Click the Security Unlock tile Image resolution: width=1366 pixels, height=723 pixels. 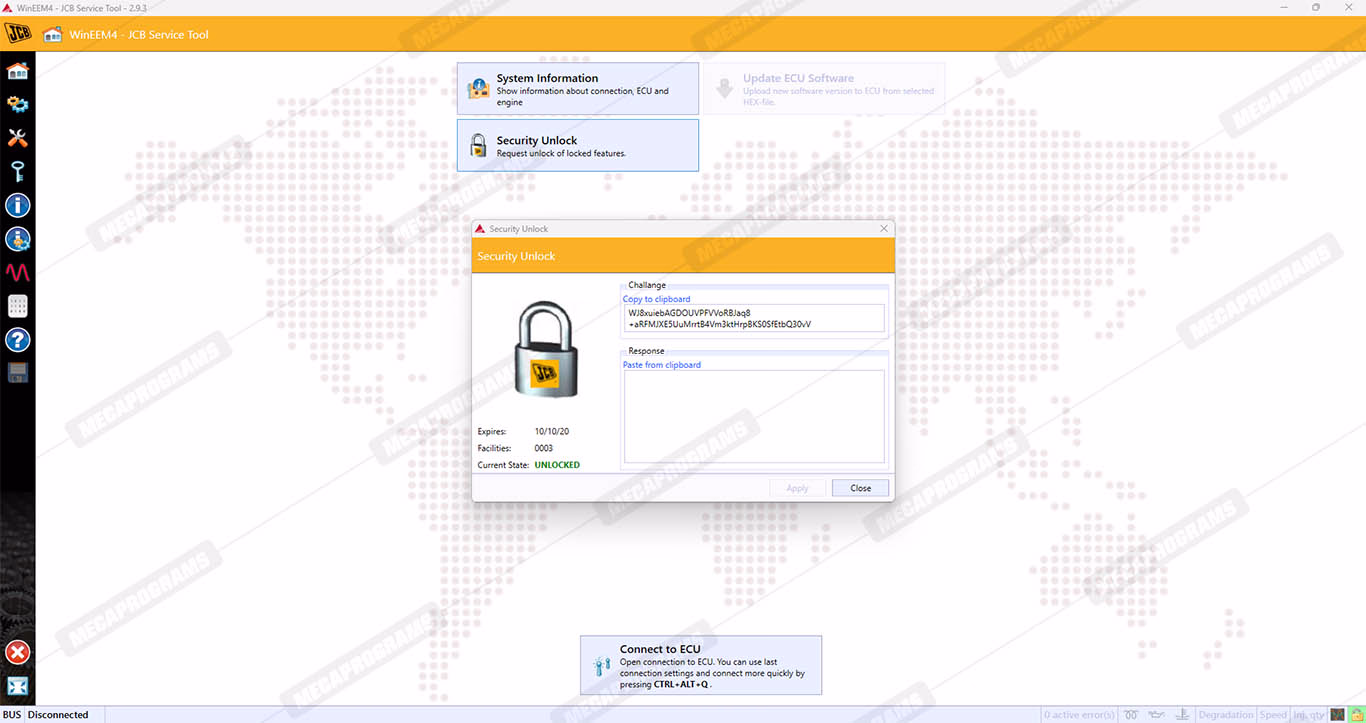point(577,146)
